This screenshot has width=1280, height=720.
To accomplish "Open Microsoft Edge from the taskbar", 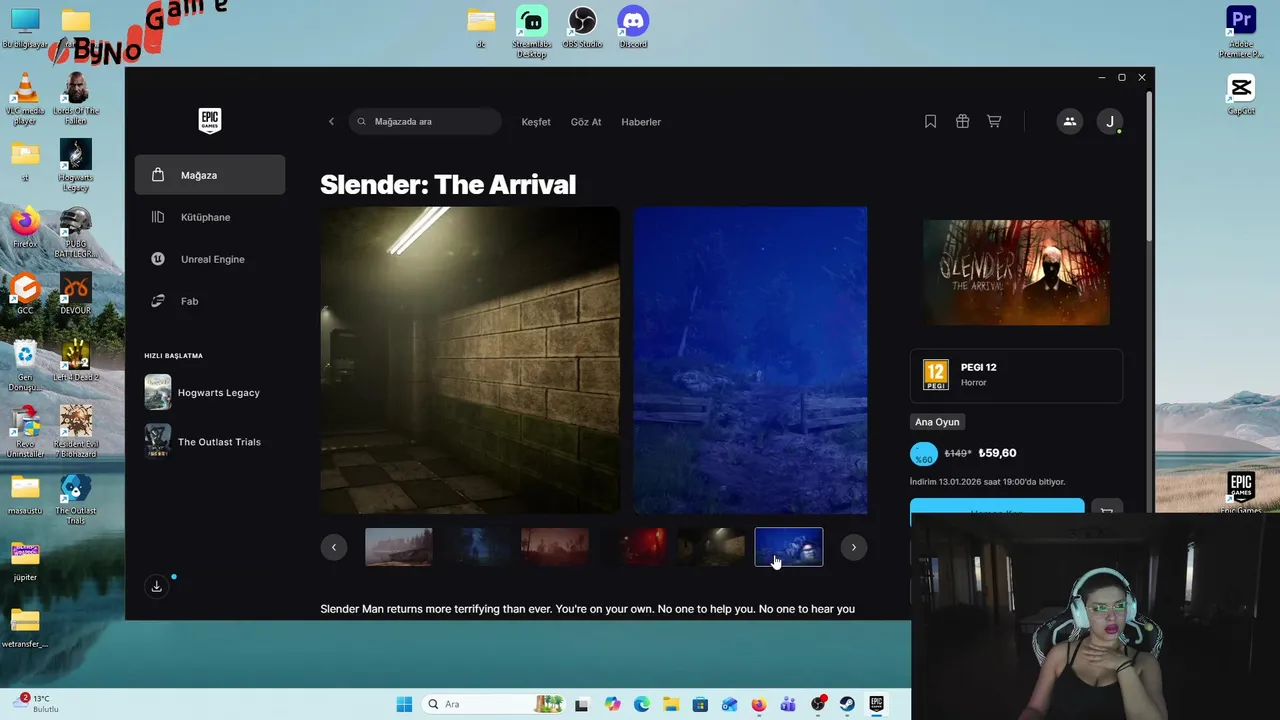I will click(x=642, y=704).
